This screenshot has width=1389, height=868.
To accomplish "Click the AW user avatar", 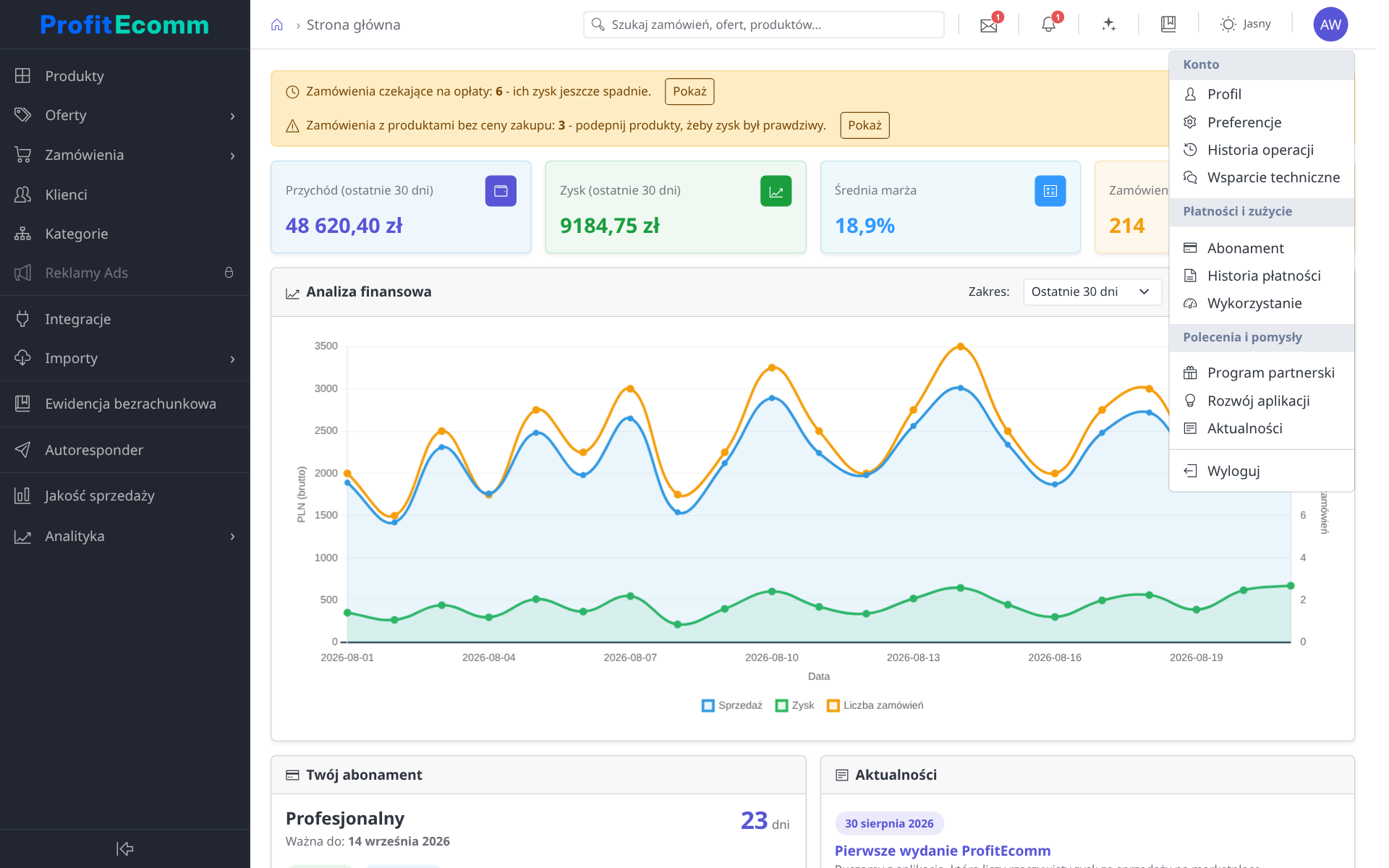I will coord(1330,25).
